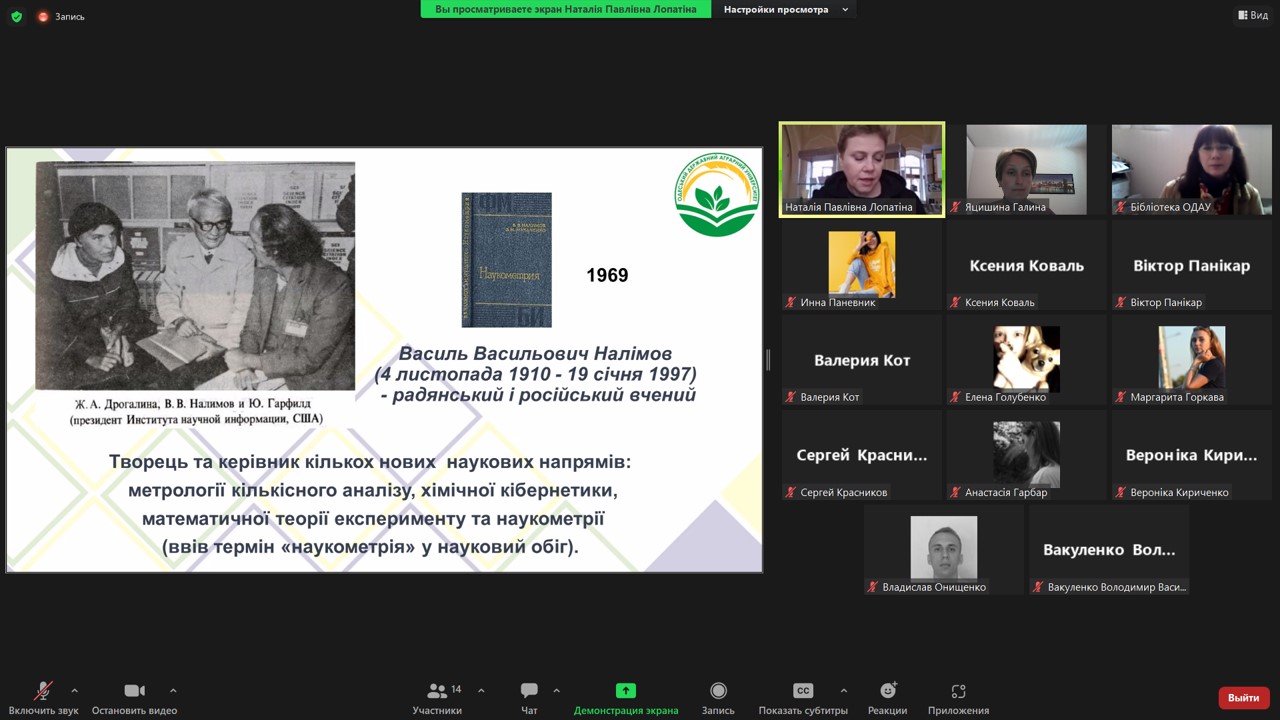The height and width of the screenshot is (720, 1280).
Task: Click divider handle between slide and gallery
Action: click(768, 360)
